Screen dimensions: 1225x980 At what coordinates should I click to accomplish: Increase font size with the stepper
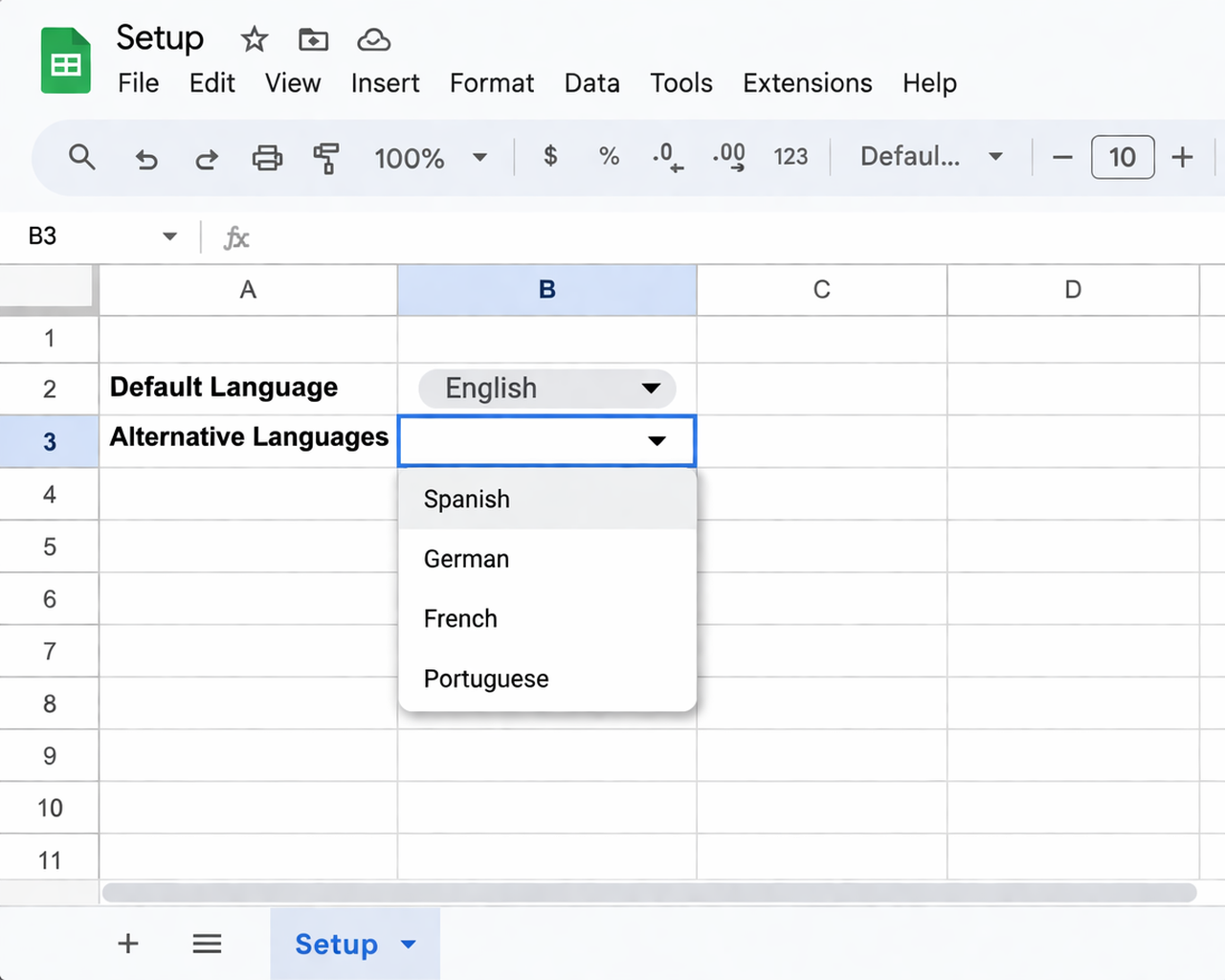[x=1183, y=157]
